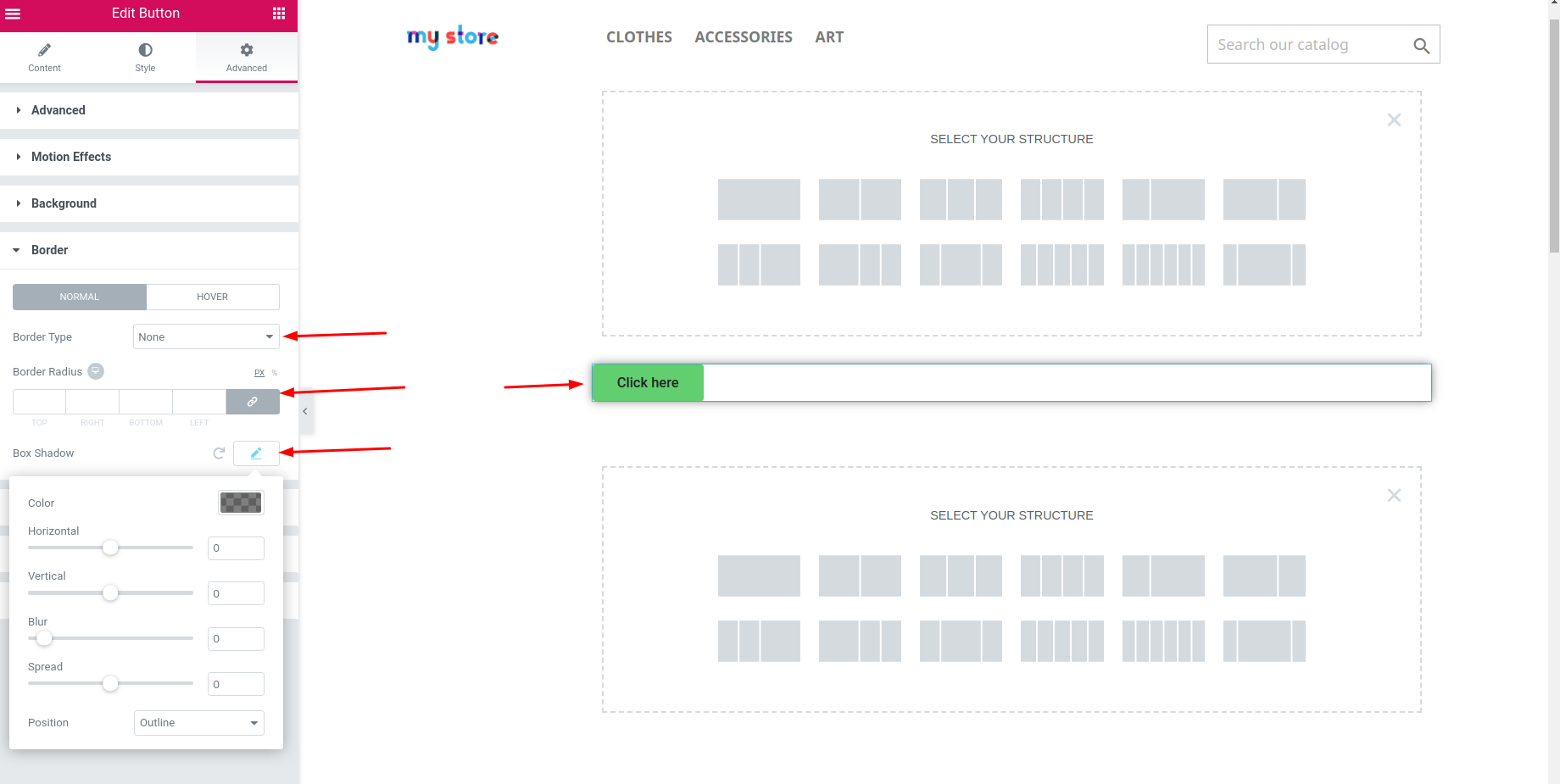Screen dimensions: 1560x784
Task: Reset the Box Shadow to default
Action: coord(219,453)
